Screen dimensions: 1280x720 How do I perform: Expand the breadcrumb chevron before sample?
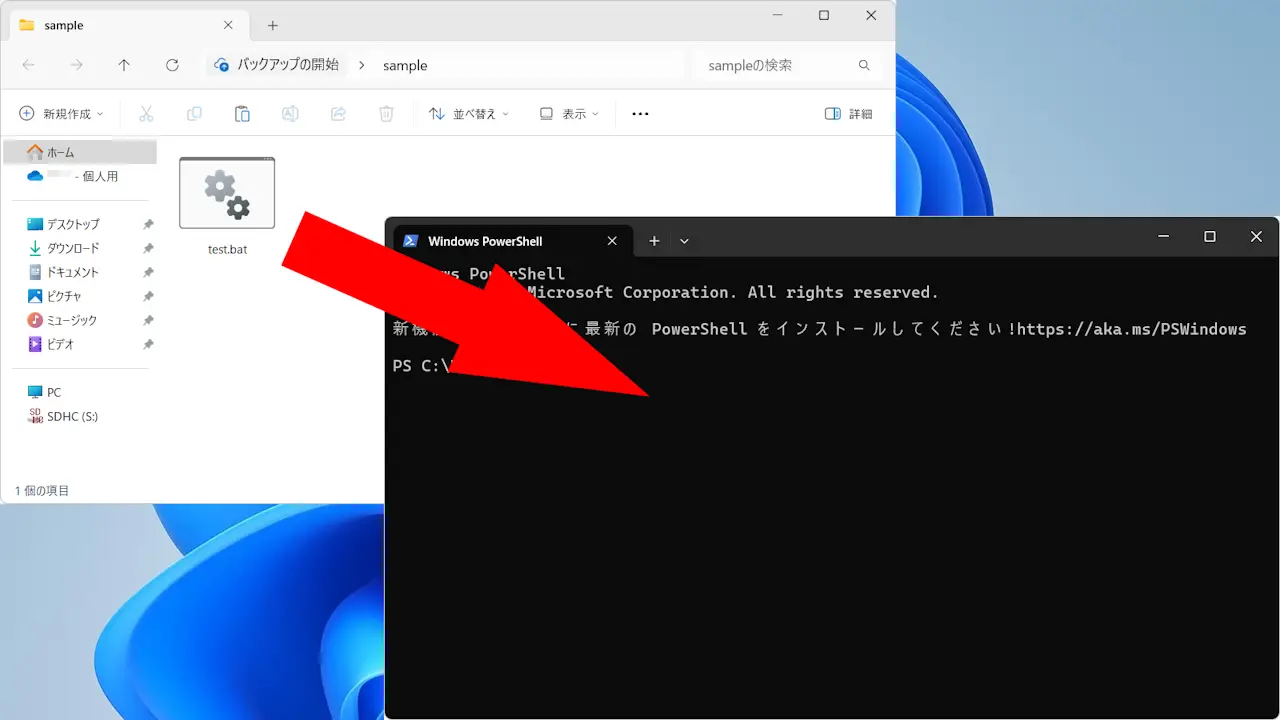pos(361,65)
